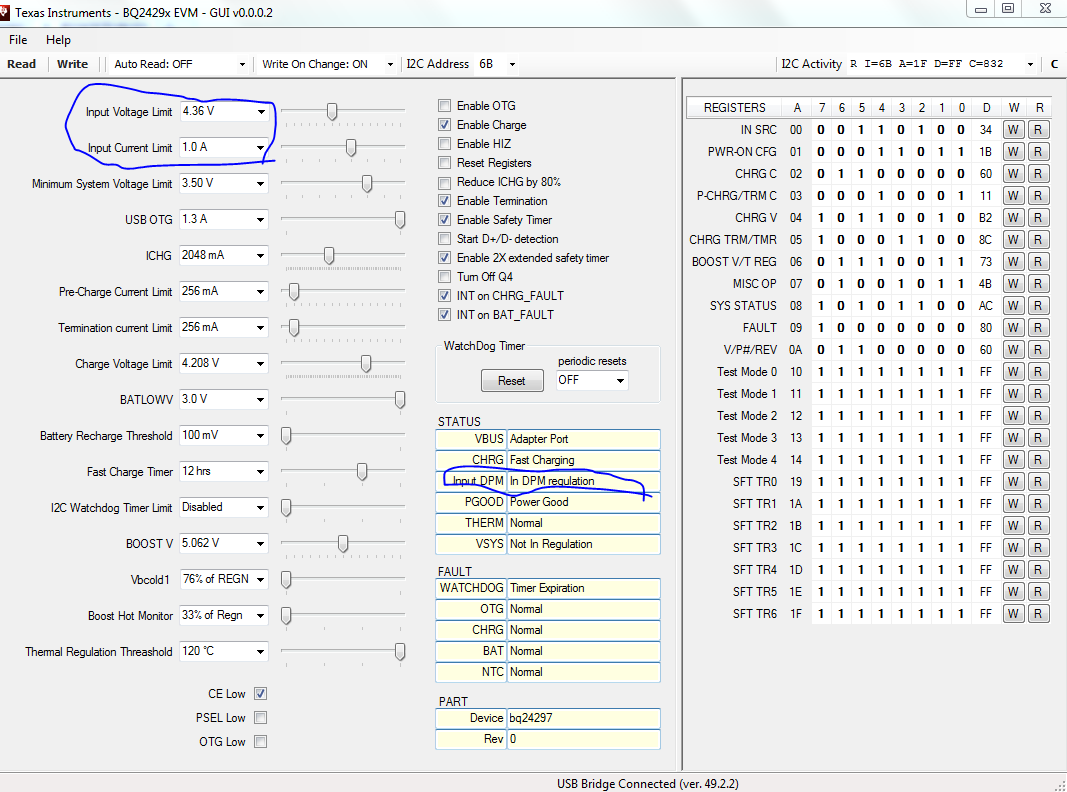Open the Fast Charge Timer dropdown
The image size is (1067, 792).
coord(261,472)
